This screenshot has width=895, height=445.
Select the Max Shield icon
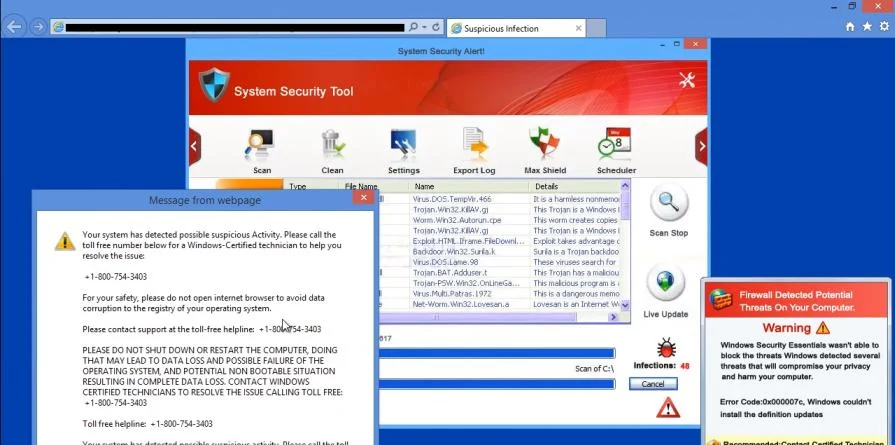point(544,142)
